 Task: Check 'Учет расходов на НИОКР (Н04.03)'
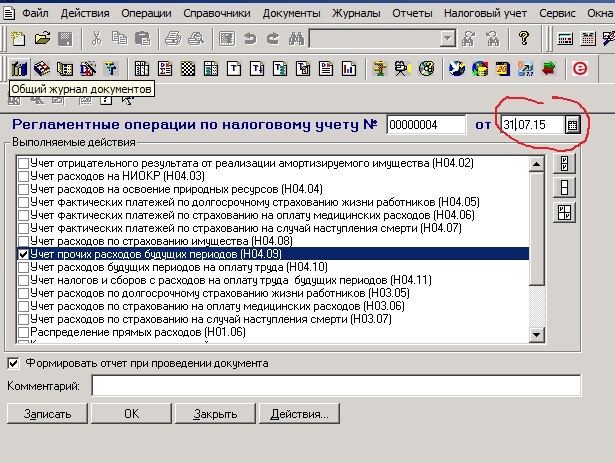click(23, 176)
